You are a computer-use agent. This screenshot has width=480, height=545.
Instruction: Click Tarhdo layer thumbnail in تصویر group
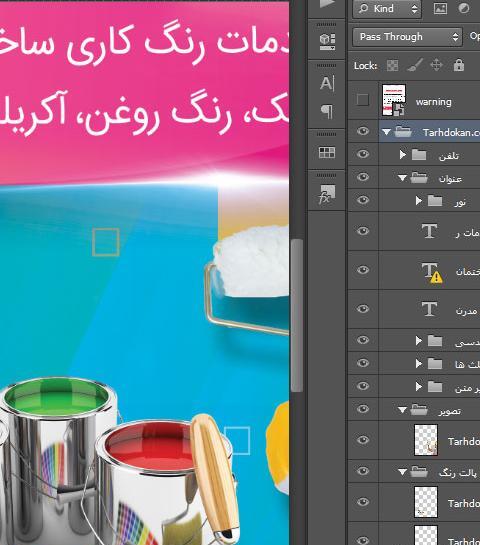(x=426, y=440)
